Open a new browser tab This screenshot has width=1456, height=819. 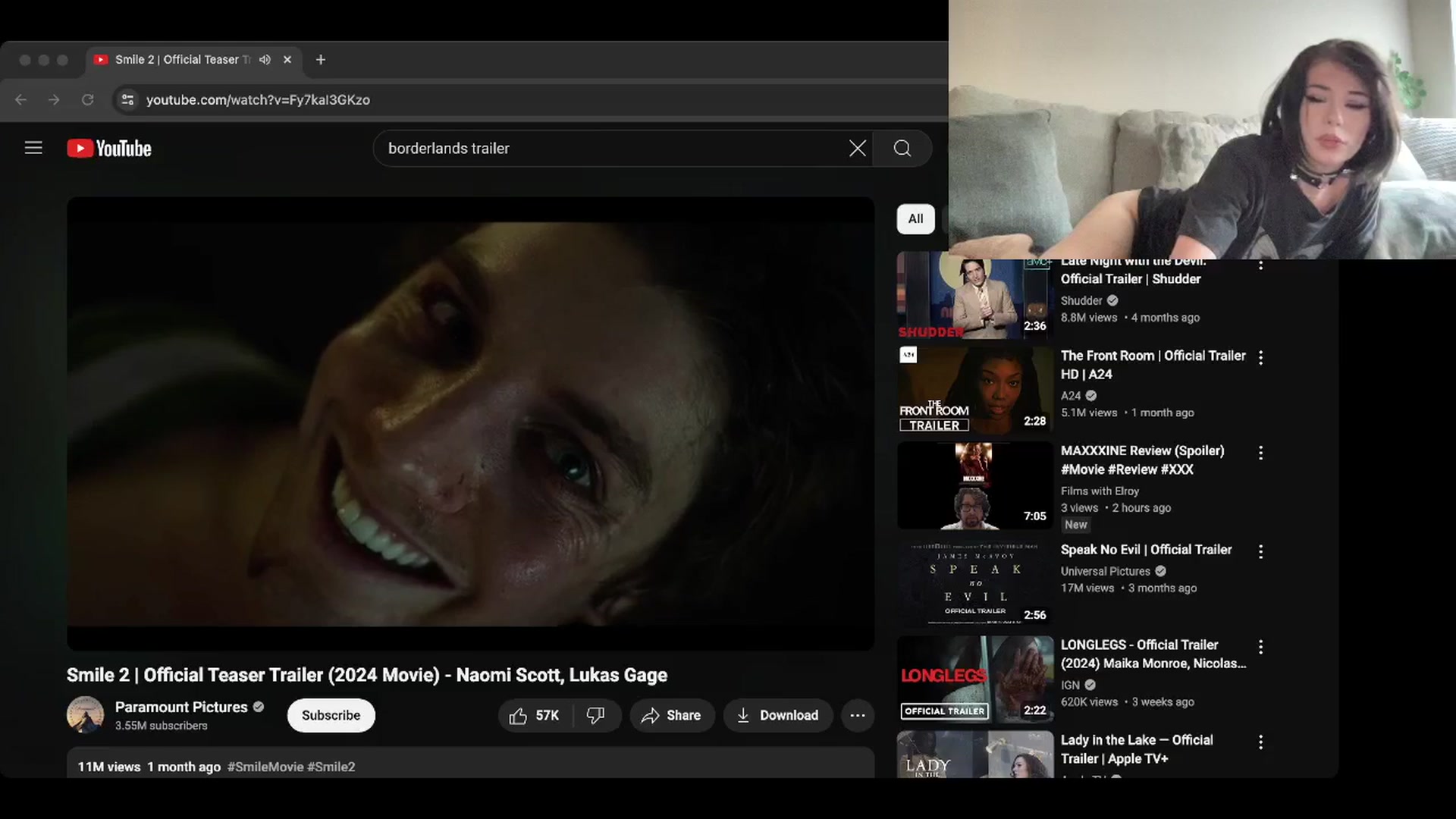point(321,59)
